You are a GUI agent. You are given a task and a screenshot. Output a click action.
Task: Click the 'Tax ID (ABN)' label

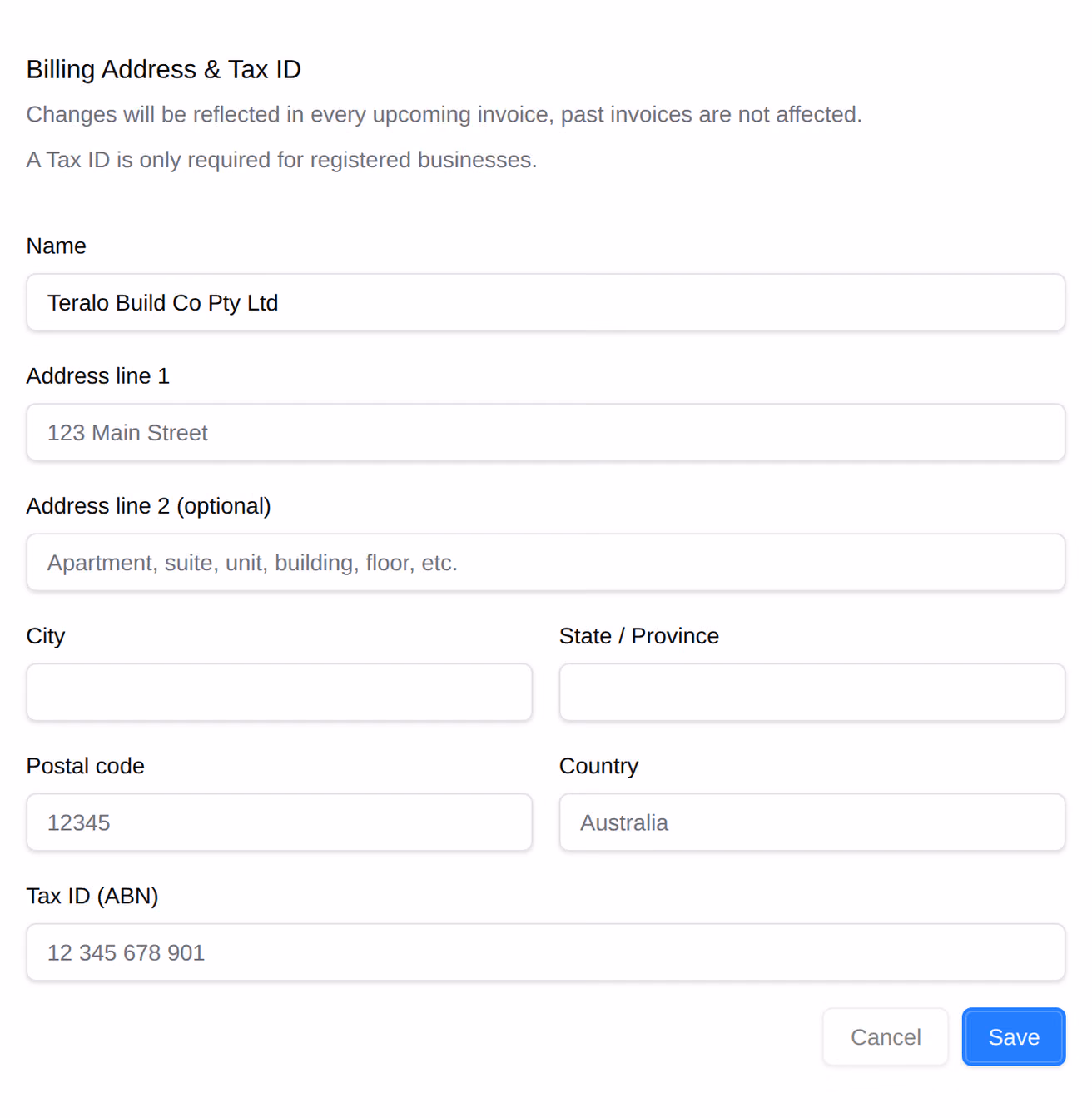[92, 896]
